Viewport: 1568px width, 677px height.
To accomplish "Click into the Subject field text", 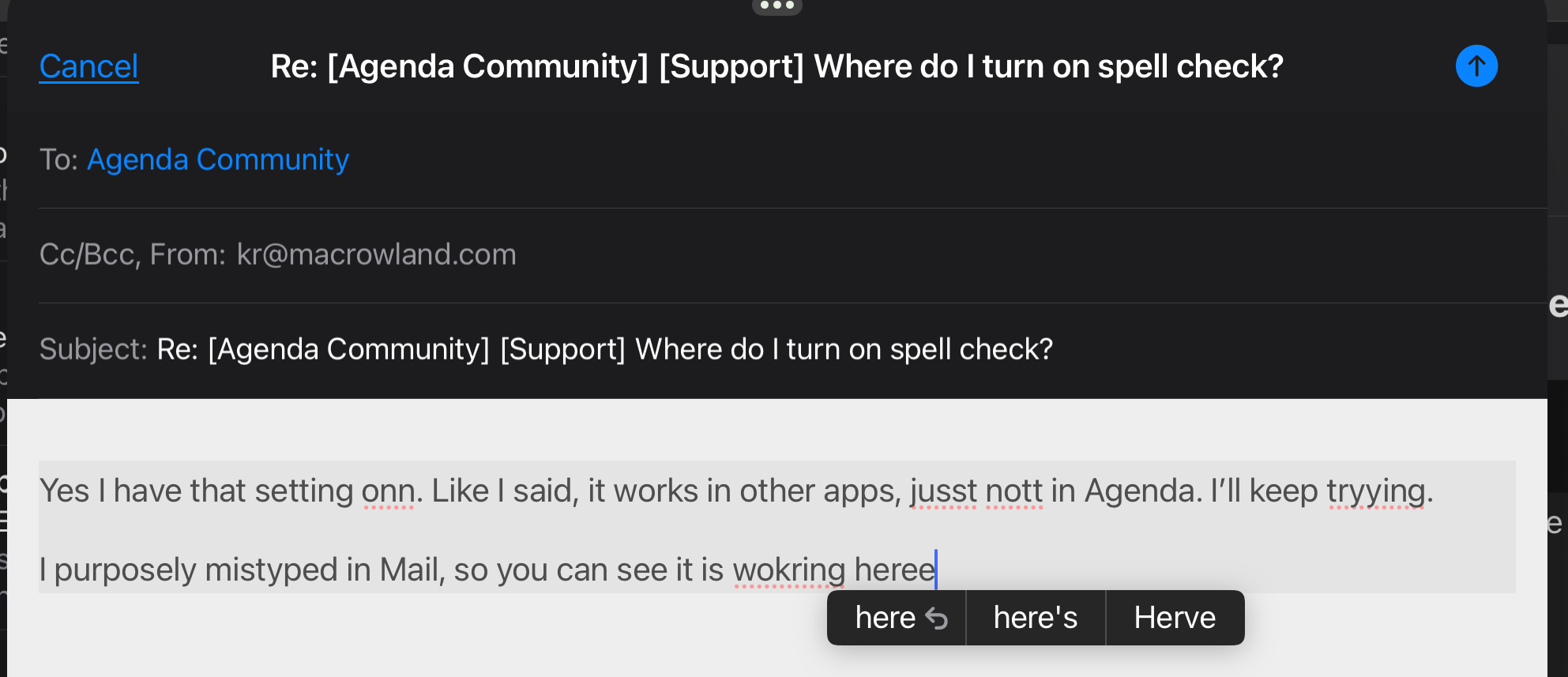I will pos(605,349).
